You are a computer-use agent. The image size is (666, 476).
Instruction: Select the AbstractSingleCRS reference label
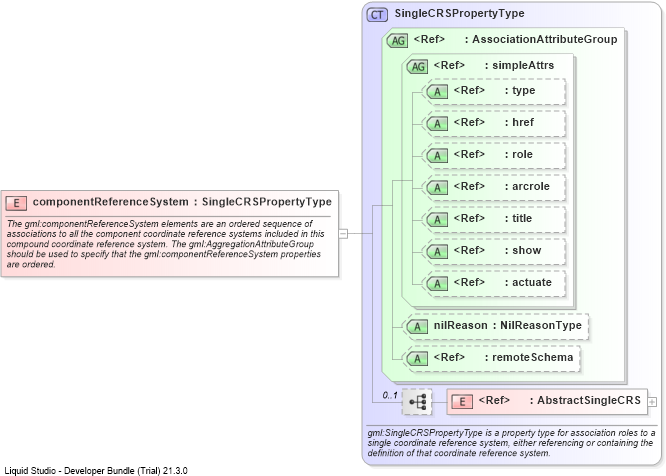point(559,400)
